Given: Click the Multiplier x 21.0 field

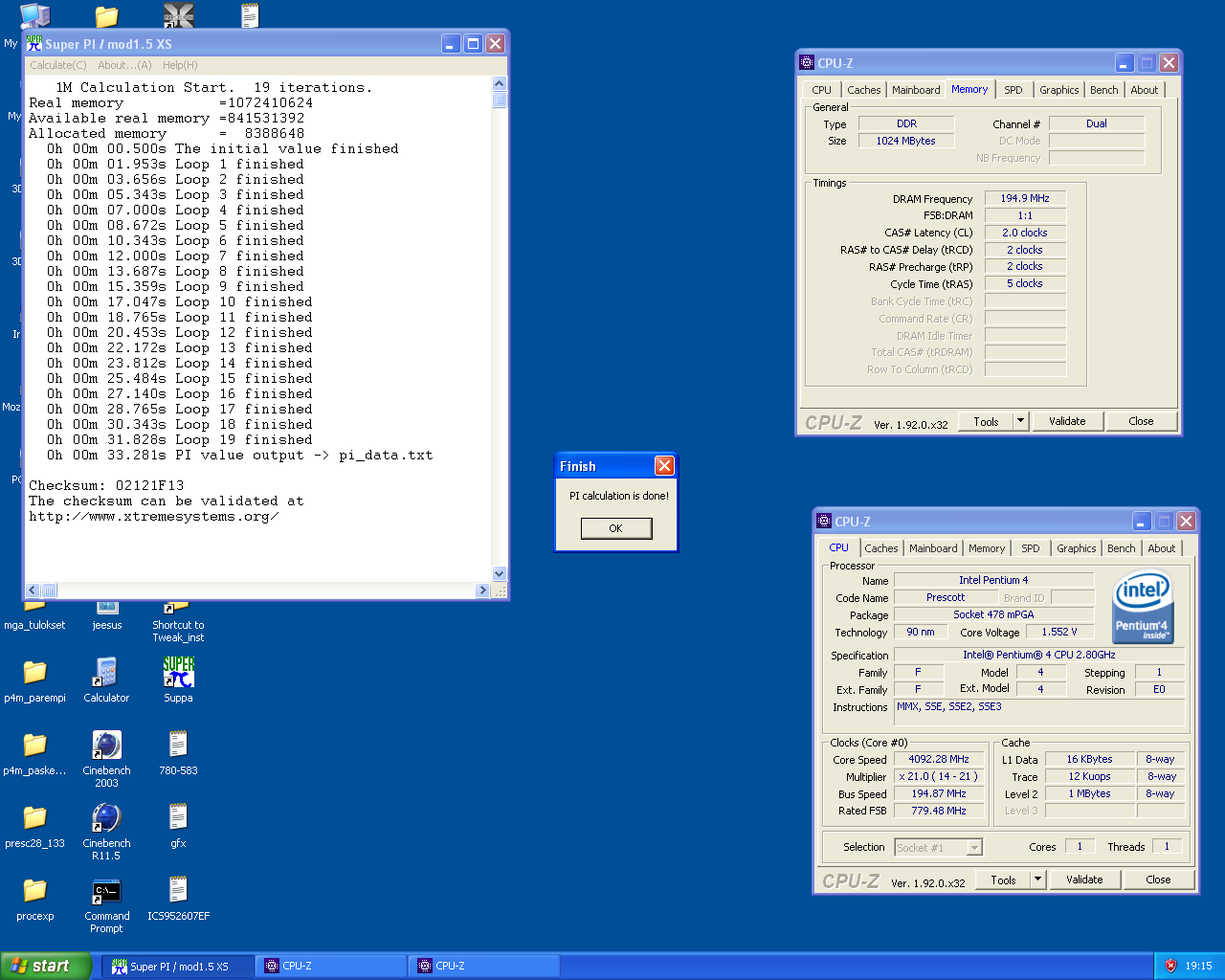Looking at the screenshot, I should (939, 776).
